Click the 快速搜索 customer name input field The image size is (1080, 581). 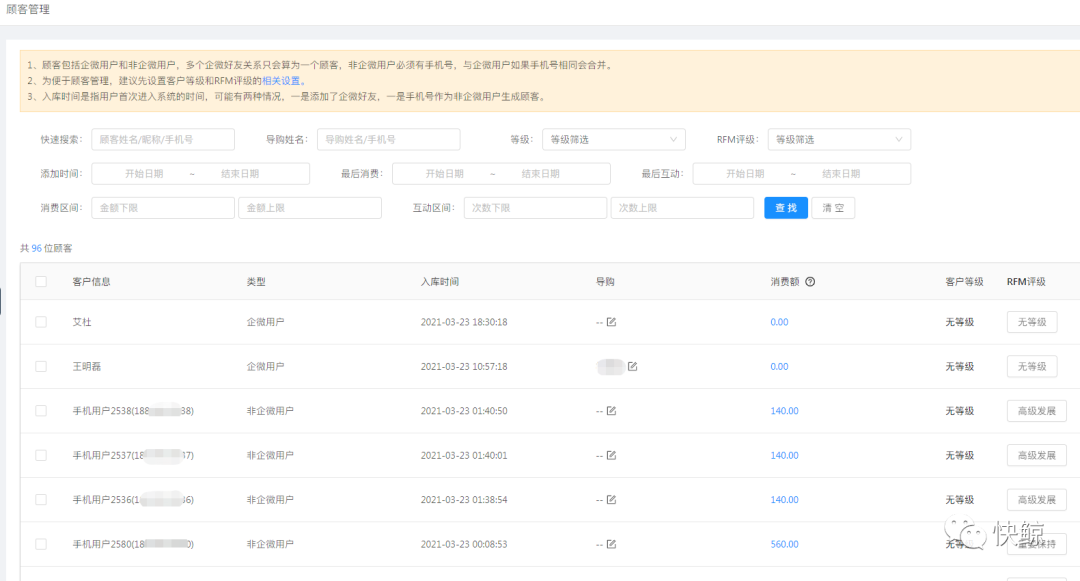(x=162, y=140)
